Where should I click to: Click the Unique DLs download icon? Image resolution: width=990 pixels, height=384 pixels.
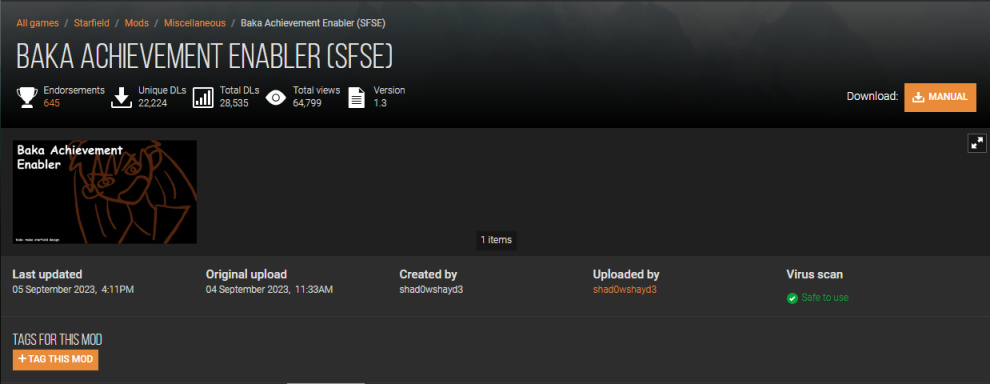click(122, 97)
